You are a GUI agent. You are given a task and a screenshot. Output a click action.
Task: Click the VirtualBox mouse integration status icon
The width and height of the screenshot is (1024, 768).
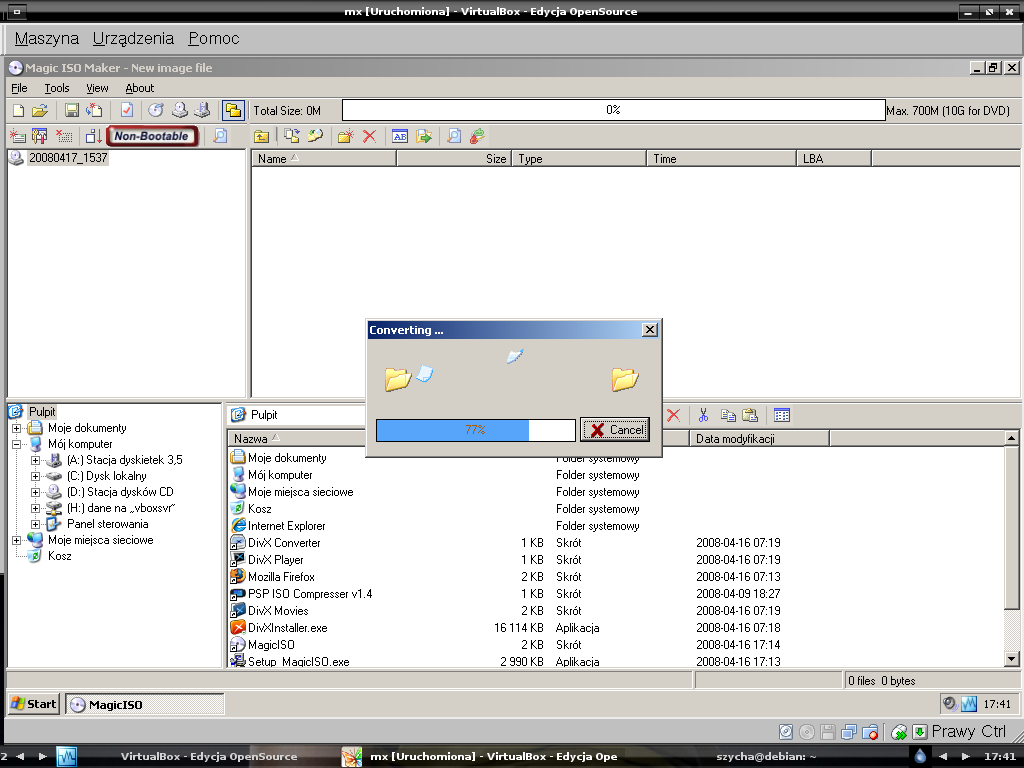pyautogui.click(x=899, y=732)
